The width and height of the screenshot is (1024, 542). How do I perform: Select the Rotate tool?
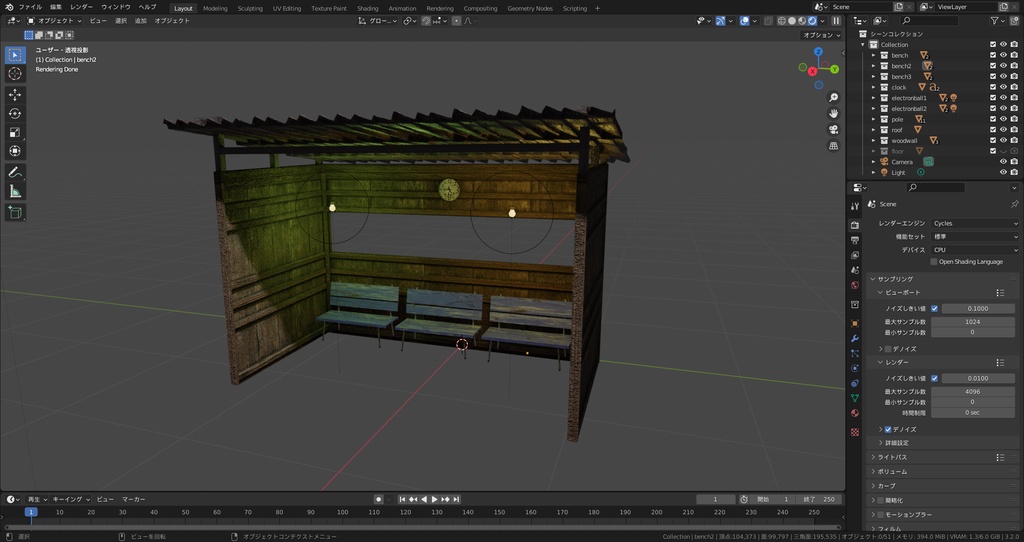15,114
